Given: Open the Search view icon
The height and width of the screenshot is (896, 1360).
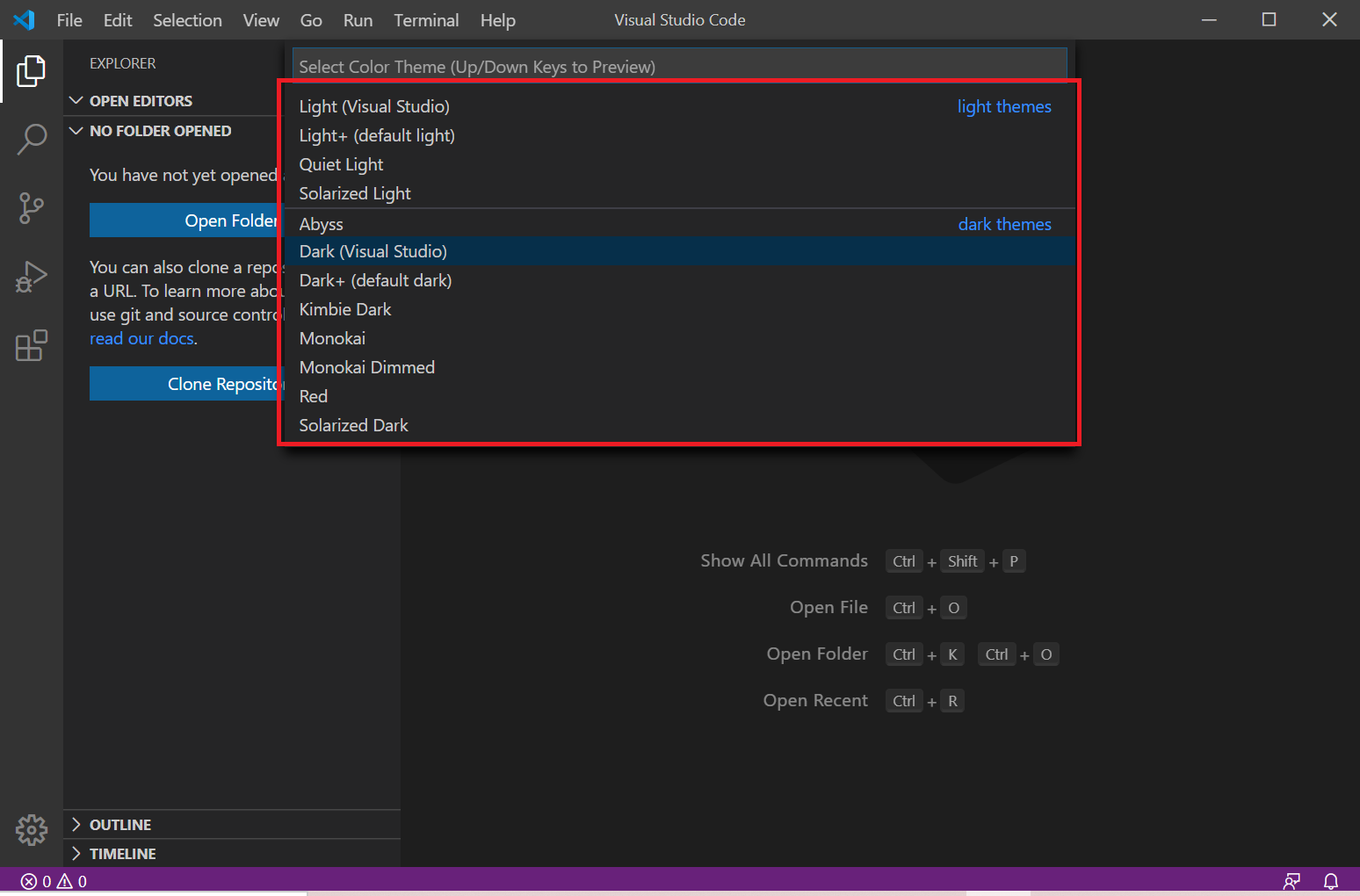Looking at the screenshot, I should [32, 140].
